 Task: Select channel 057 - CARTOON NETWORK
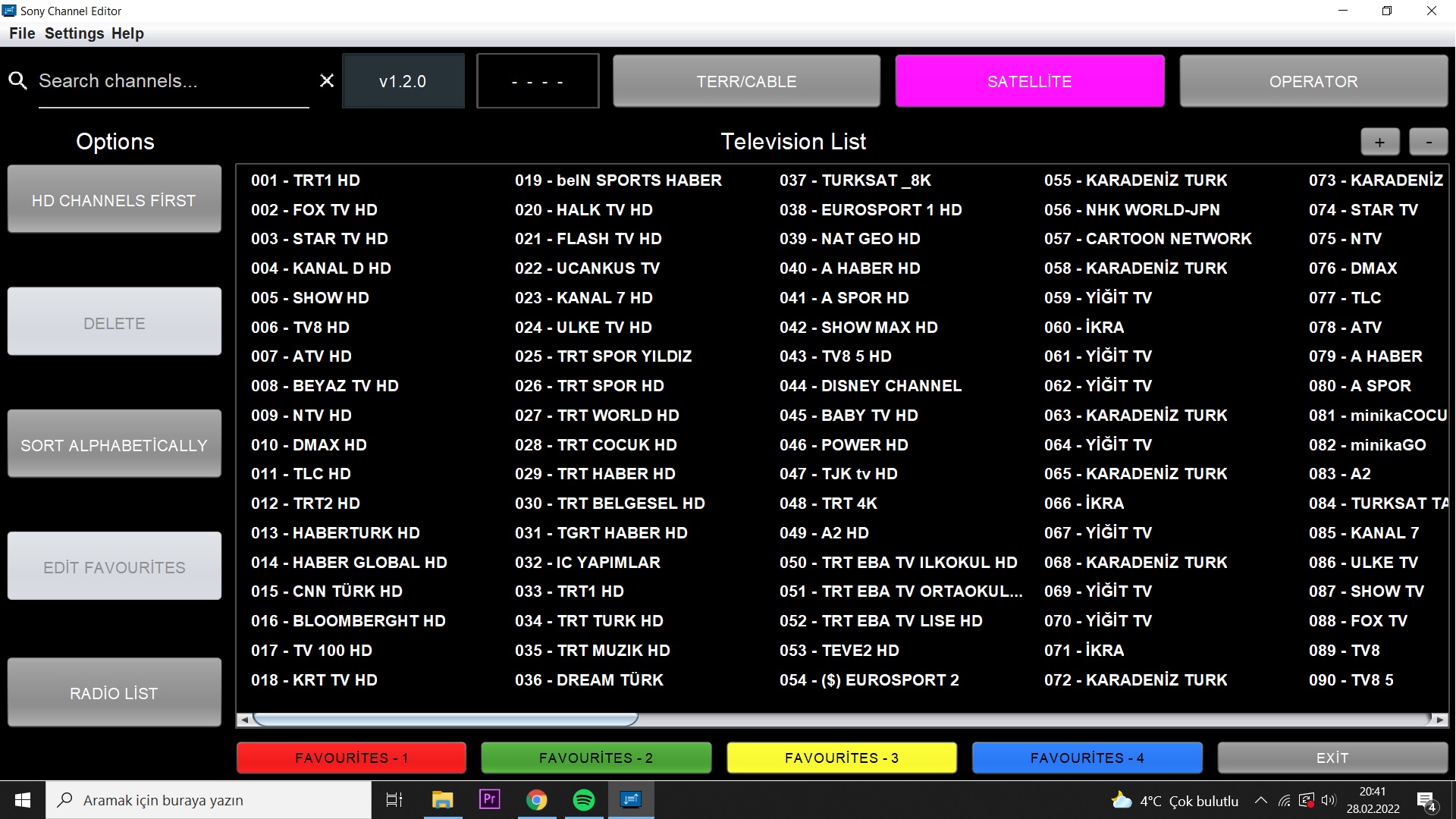(1148, 239)
